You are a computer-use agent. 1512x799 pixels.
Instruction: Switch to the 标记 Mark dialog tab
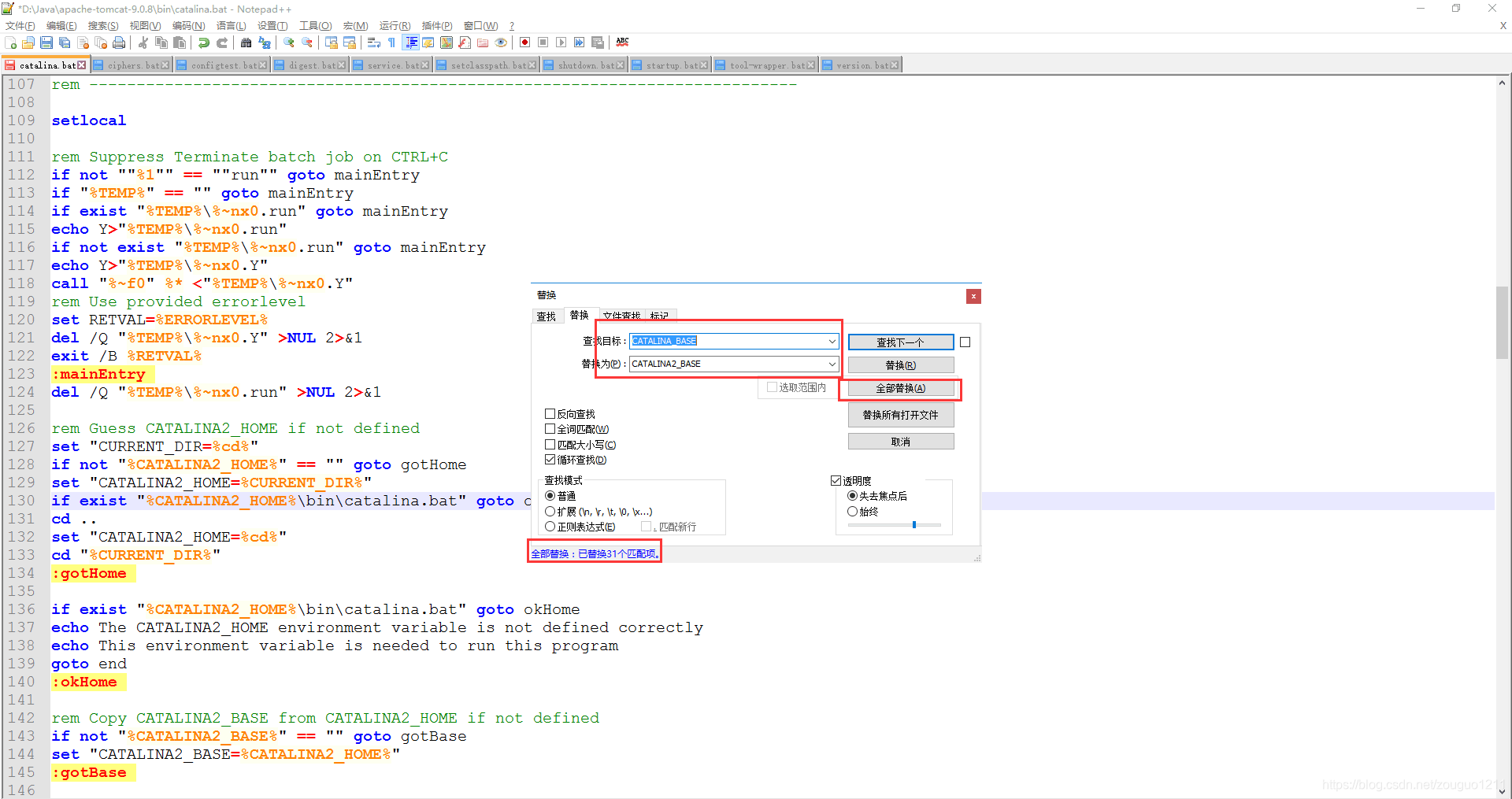coord(660,316)
